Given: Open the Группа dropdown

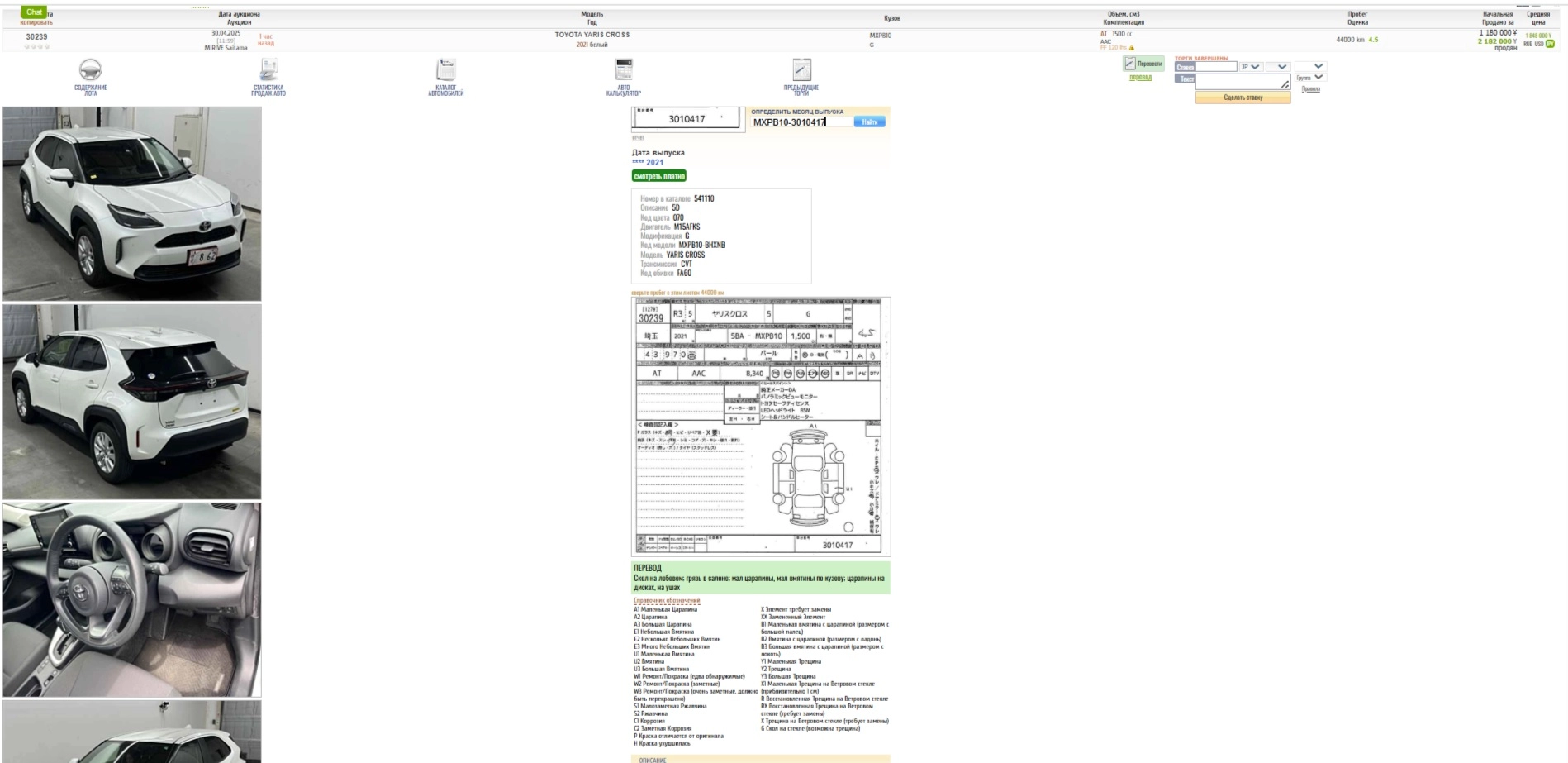Looking at the screenshot, I should pos(1311,78).
